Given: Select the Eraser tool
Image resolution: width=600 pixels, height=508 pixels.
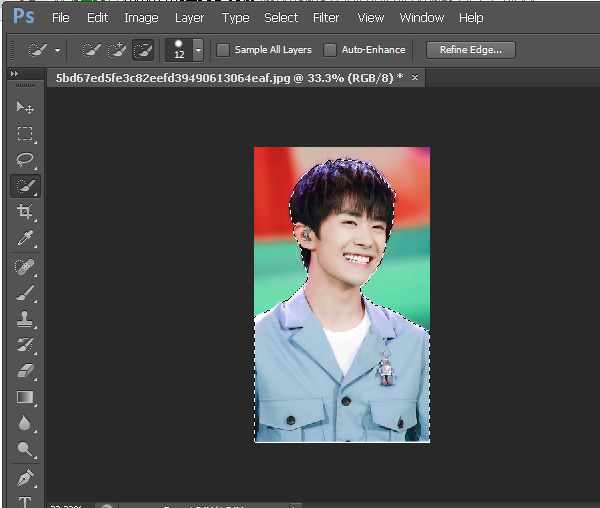Looking at the screenshot, I should [x=25, y=371].
